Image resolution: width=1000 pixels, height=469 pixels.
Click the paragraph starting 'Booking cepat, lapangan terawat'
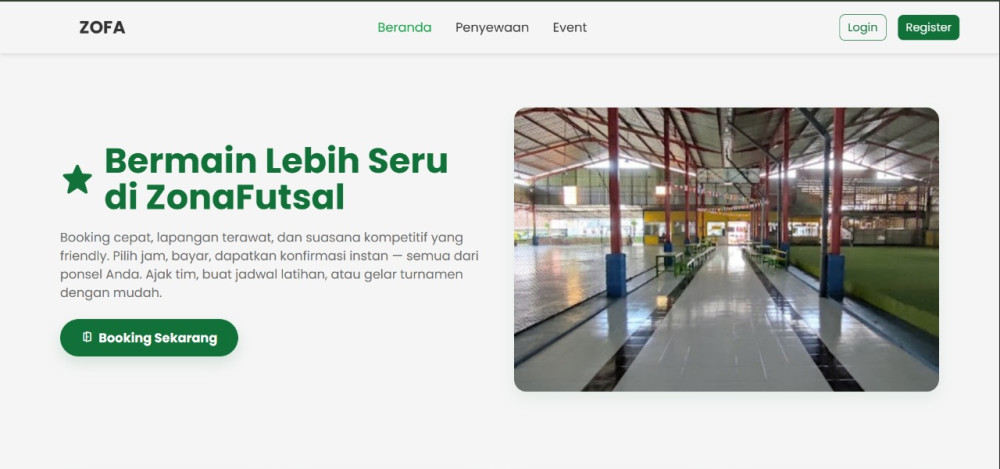(269, 265)
